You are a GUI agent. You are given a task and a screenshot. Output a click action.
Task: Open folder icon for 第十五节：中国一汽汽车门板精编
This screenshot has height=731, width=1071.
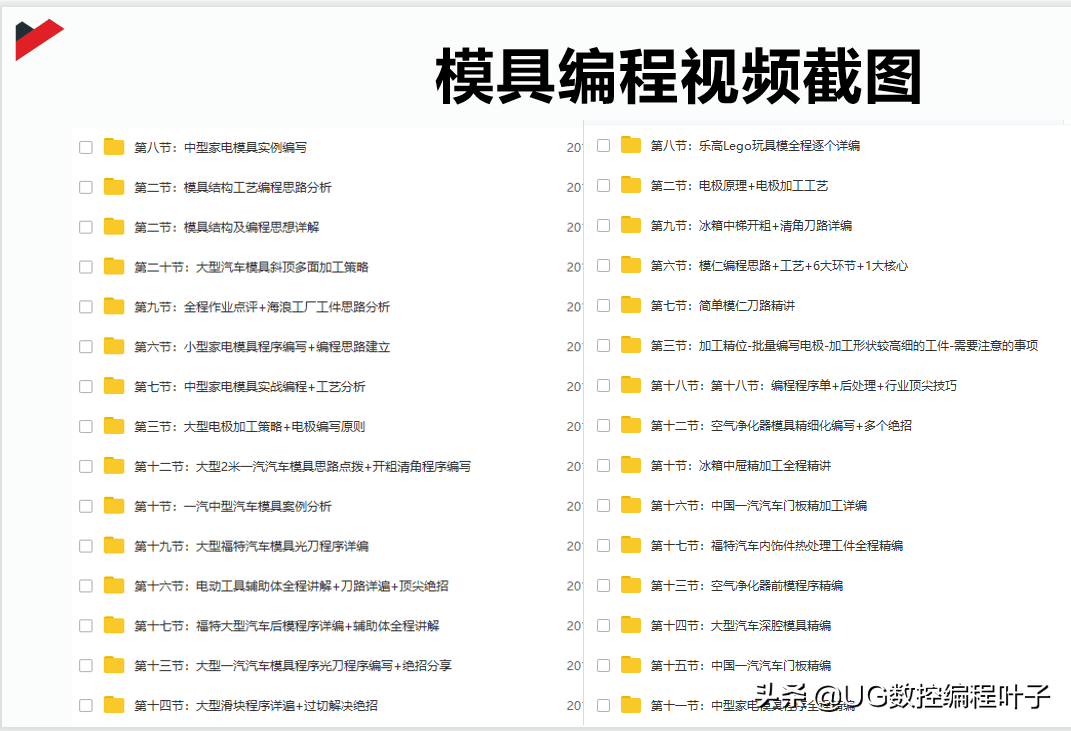pos(630,665)
